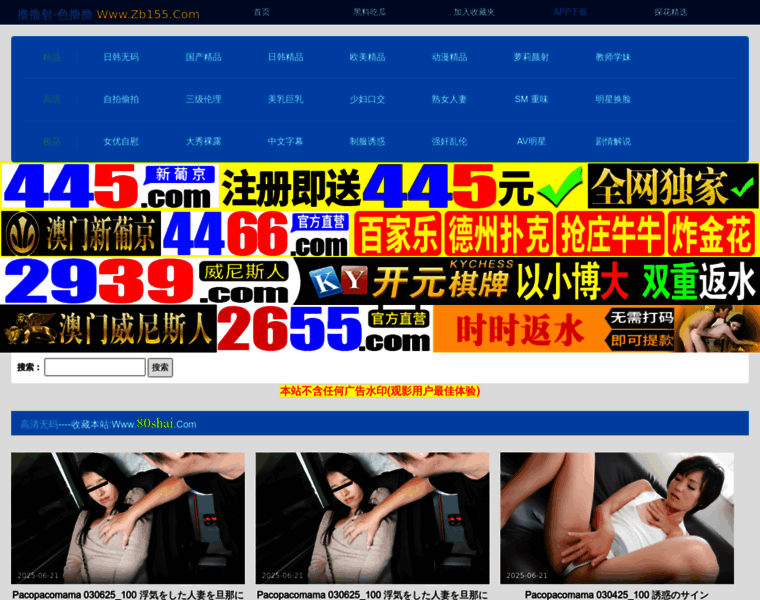Click the 本站不含任何广告水印 notice text
This screenshot has width=760, height=600.
coord(380,391)
